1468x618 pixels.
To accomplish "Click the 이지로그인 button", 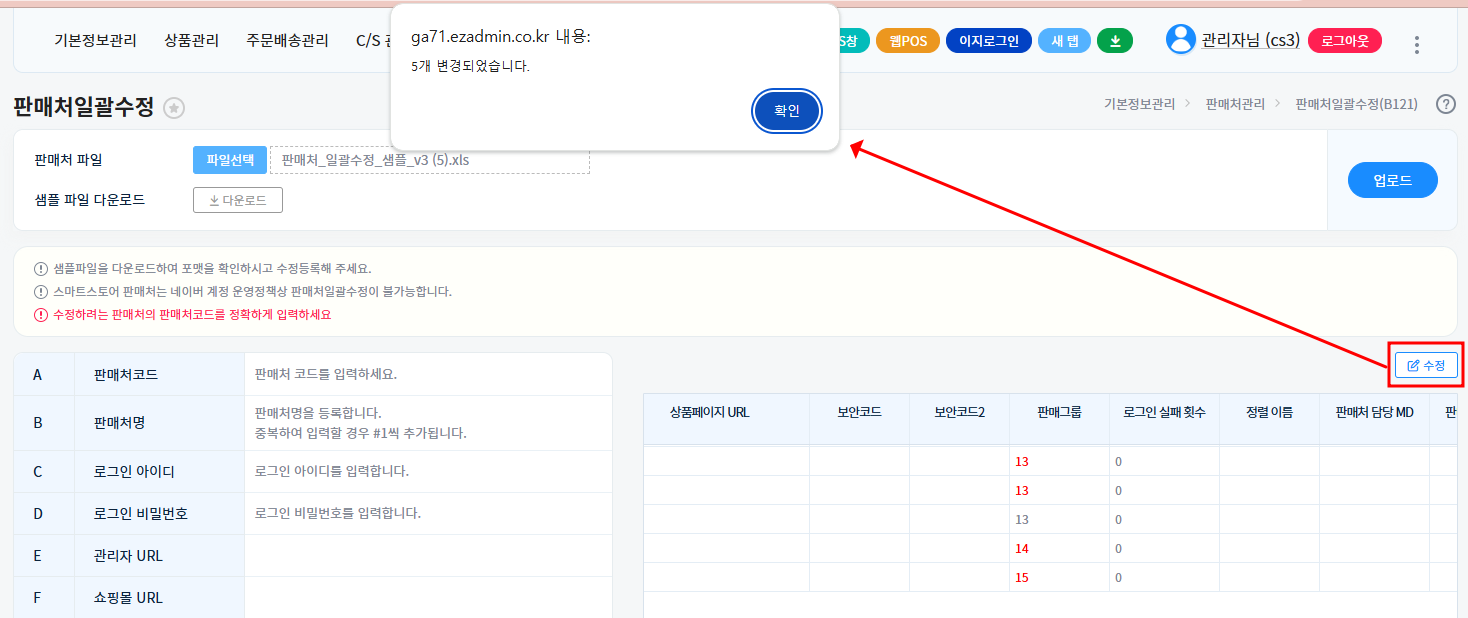I will tap(988, 41).
